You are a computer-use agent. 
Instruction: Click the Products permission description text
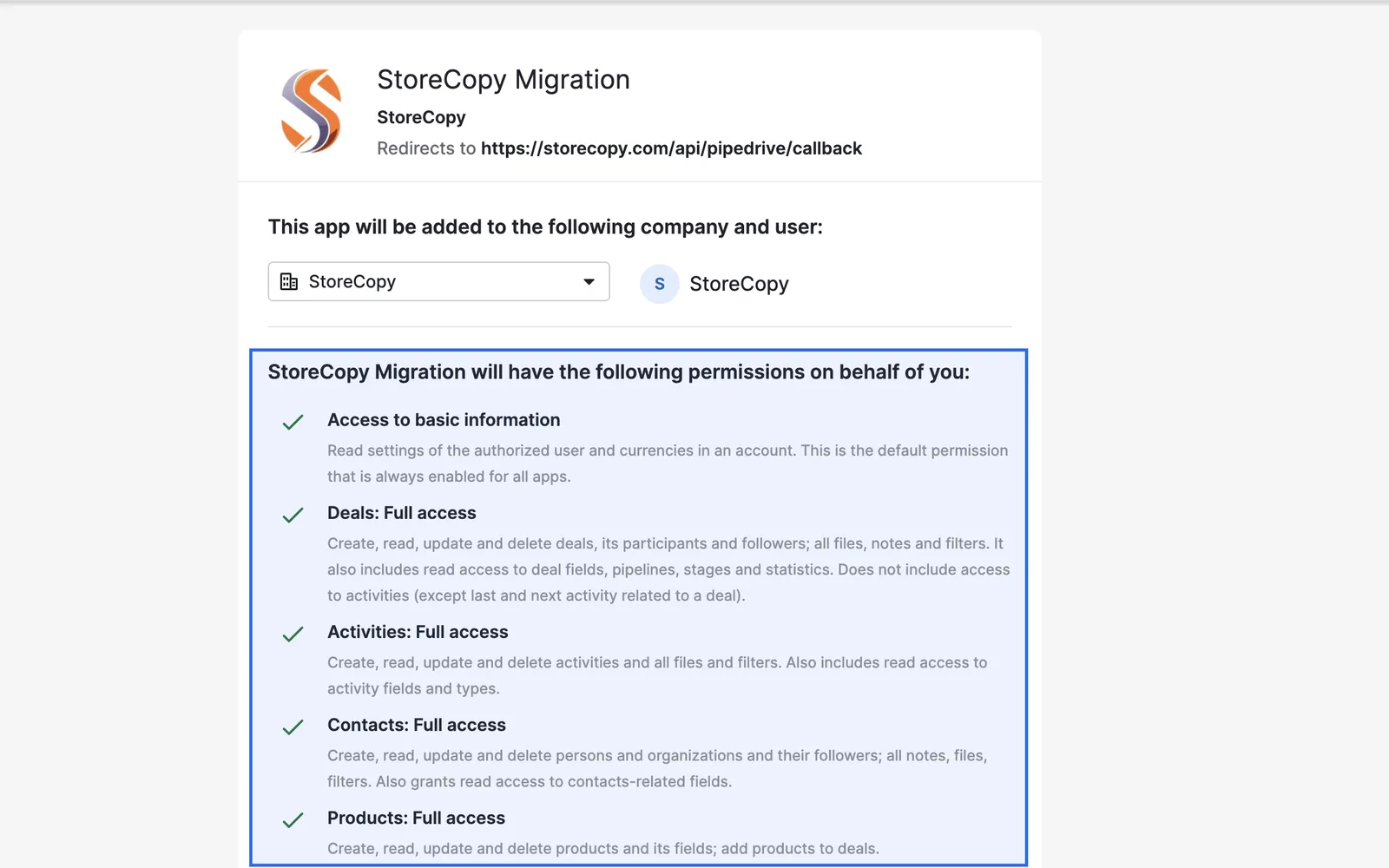[603, 849]
